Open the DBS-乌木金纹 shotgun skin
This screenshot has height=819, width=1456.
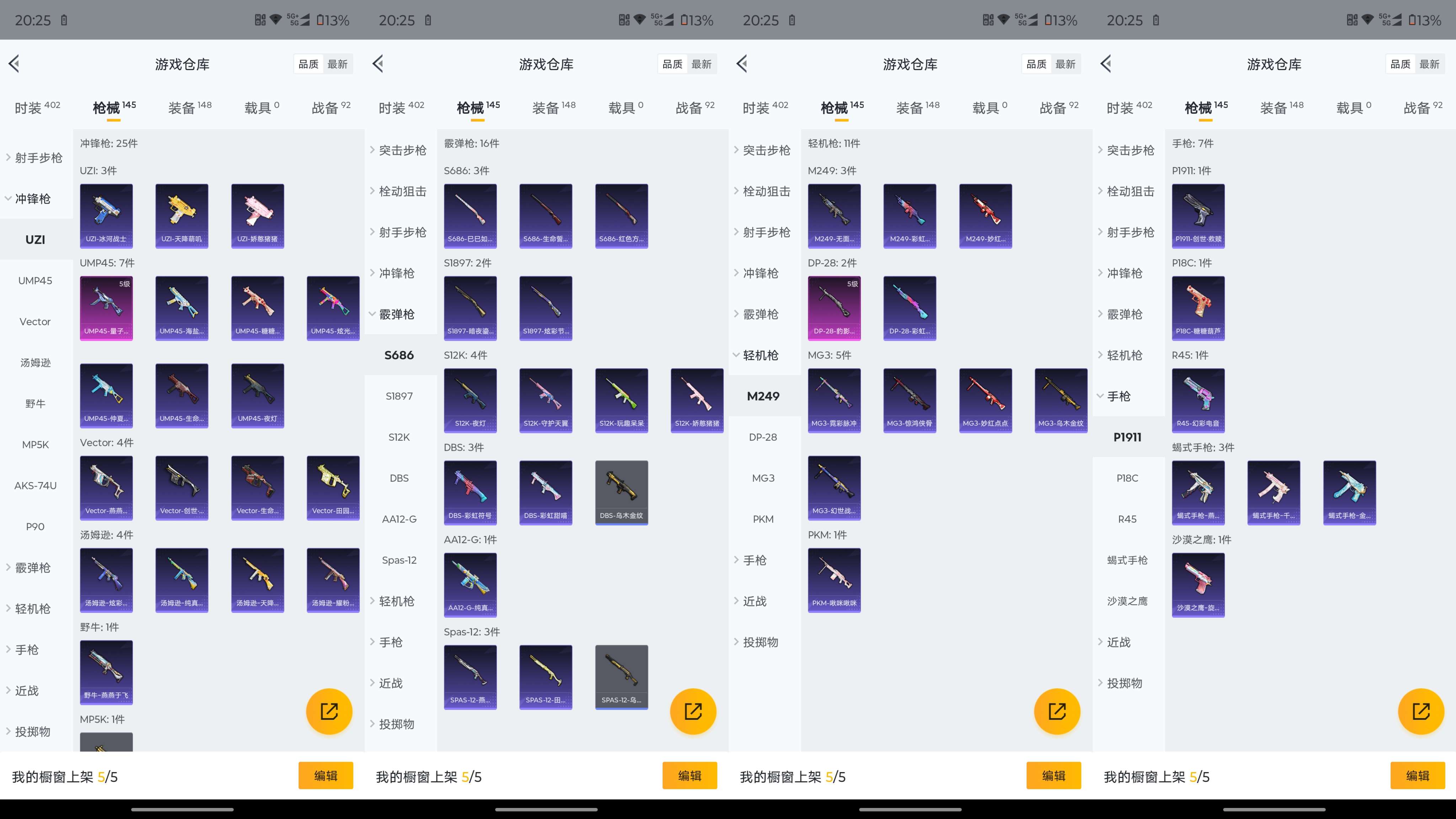tap(621, 492)
